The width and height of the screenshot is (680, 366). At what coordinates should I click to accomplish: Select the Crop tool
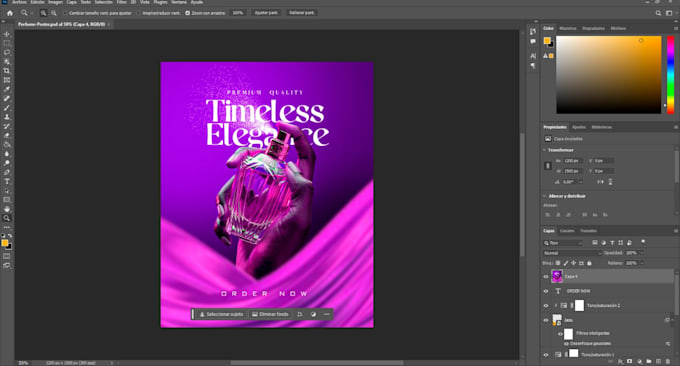pos(7,71)
